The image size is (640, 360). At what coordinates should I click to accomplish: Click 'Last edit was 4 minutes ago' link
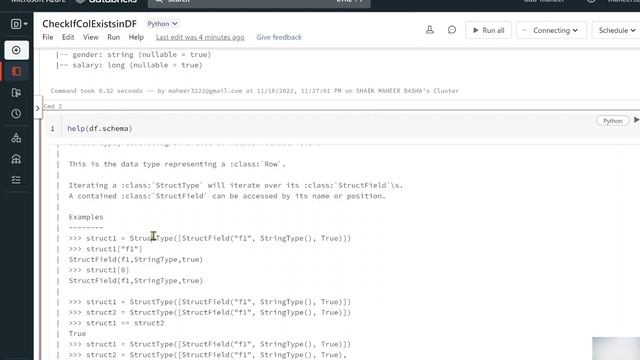click(200, 37)
